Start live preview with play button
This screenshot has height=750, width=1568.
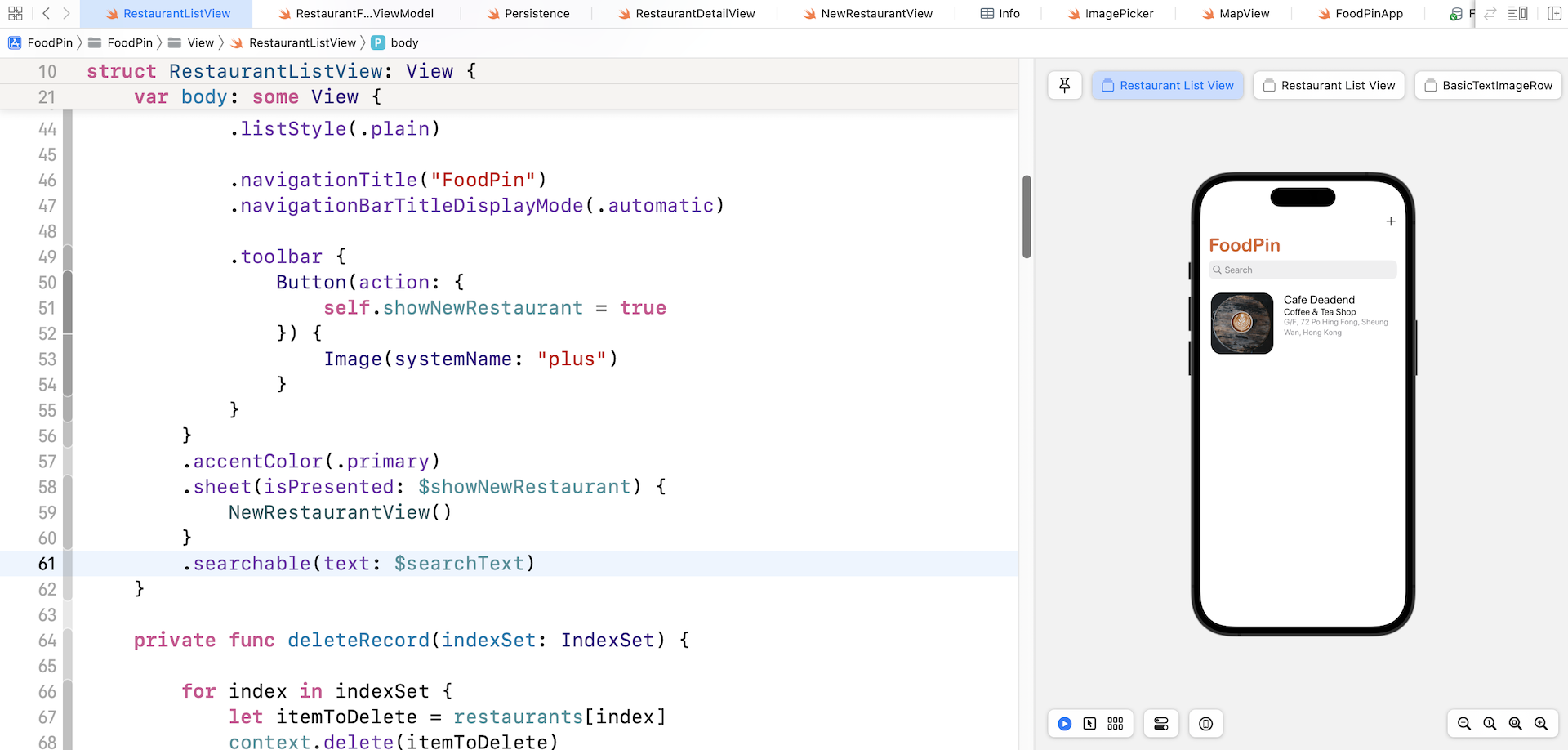[1064, 724]
